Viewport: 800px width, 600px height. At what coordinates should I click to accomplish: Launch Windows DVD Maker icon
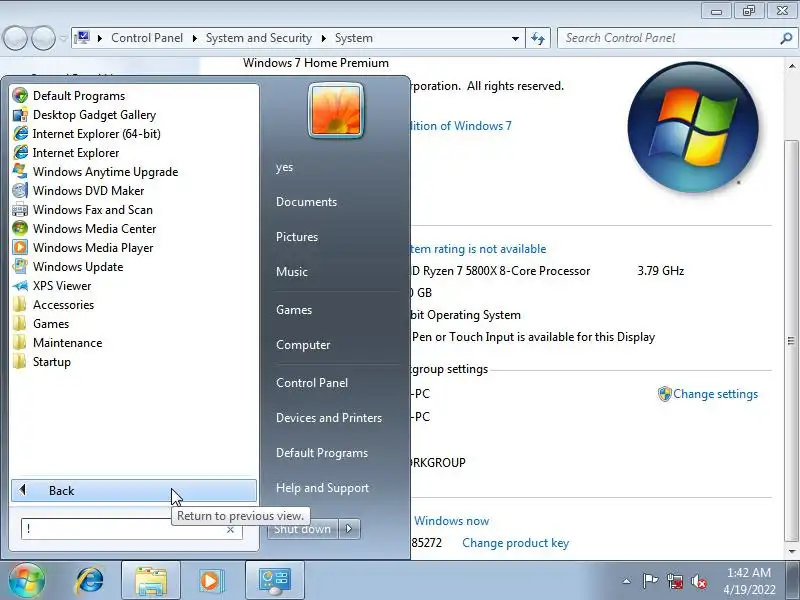[20, 190]
